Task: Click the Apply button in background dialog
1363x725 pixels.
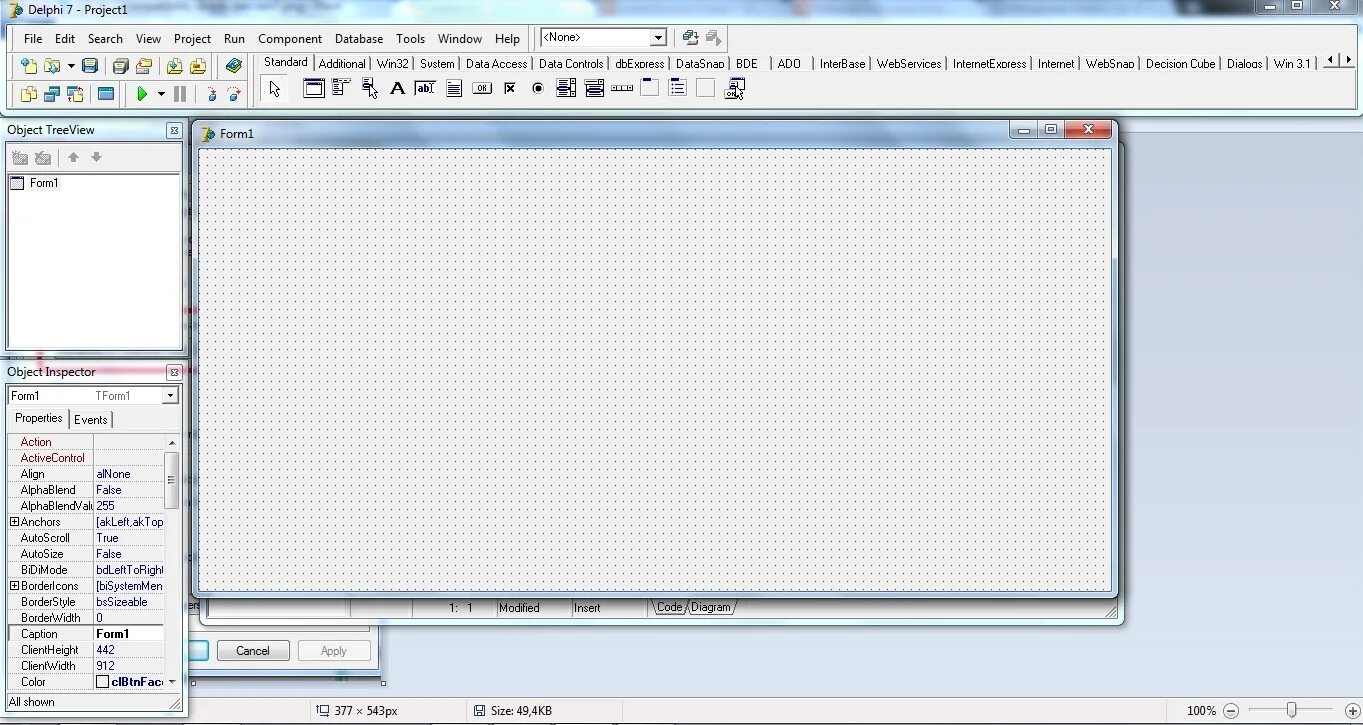Action: 334,651
